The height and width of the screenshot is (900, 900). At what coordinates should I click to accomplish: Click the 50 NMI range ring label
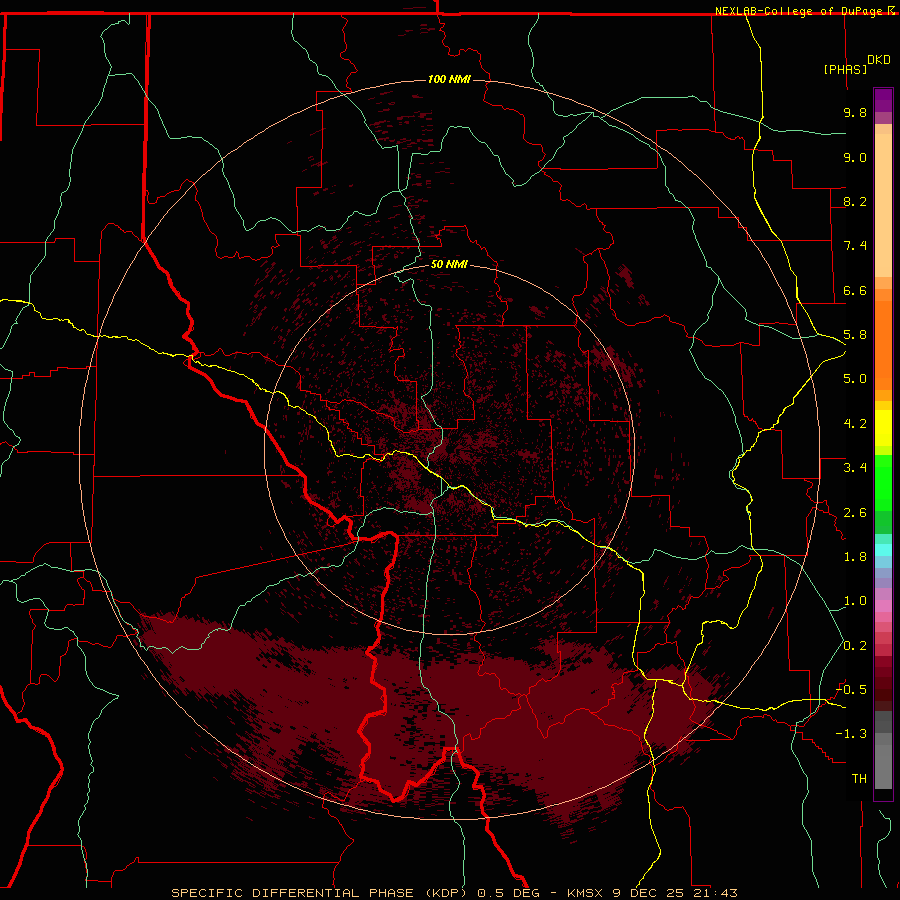449,264
